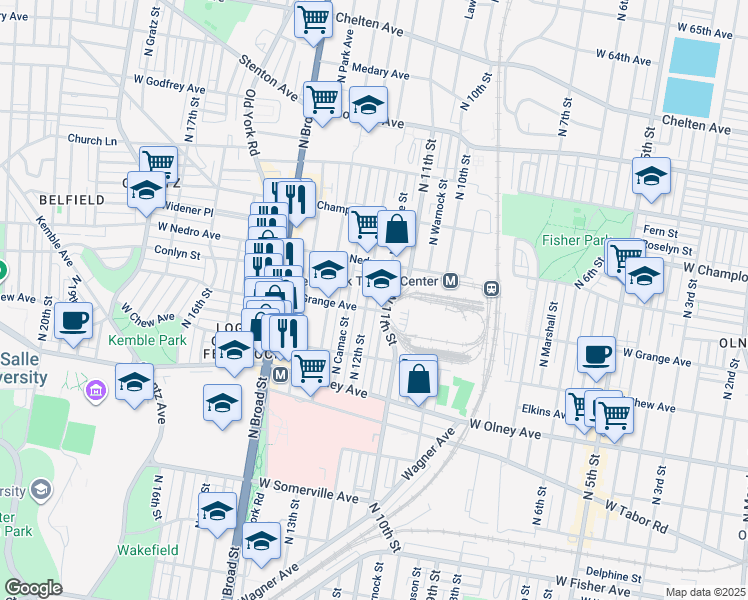
Task: Click the shopping cart marker below Church Ln
Action: (x=159, y=165)
